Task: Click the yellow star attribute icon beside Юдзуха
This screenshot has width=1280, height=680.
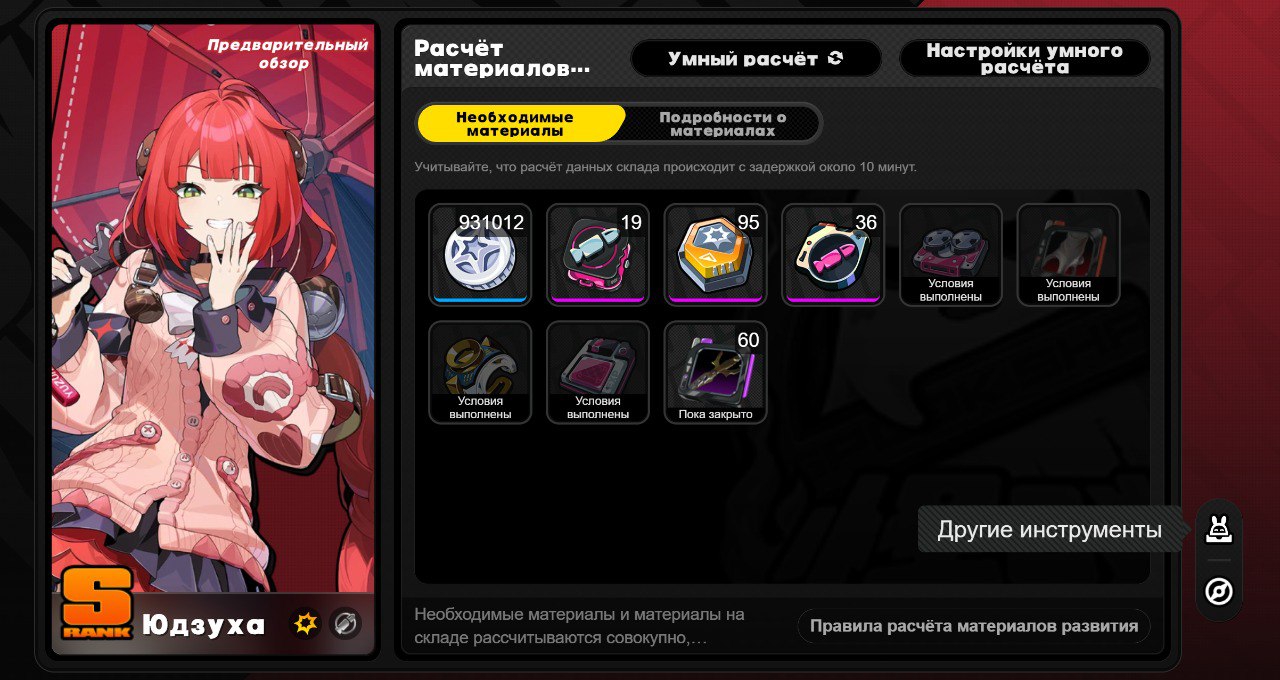Action: 305,624
